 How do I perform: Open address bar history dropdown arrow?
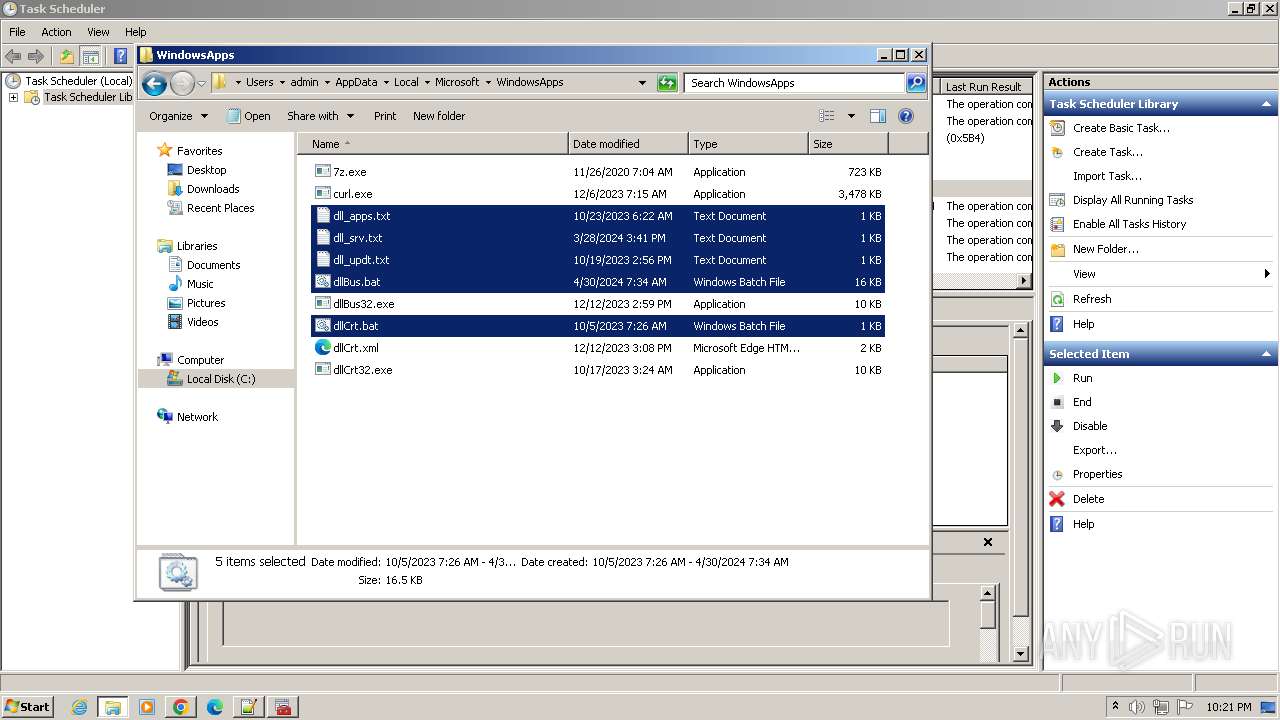click(642, 83)
